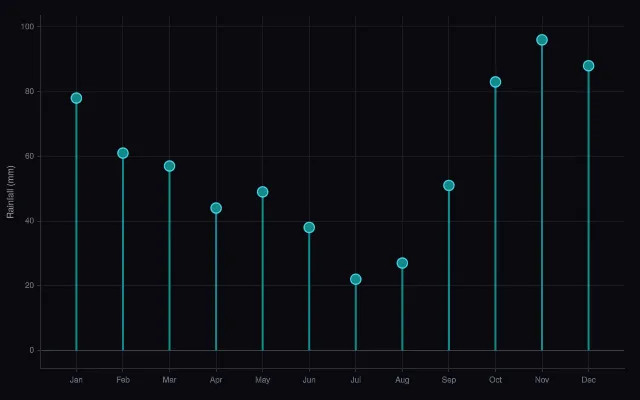640x400 pixels.
Task: Select the Jul lowest data point
Action: point(356,279)
